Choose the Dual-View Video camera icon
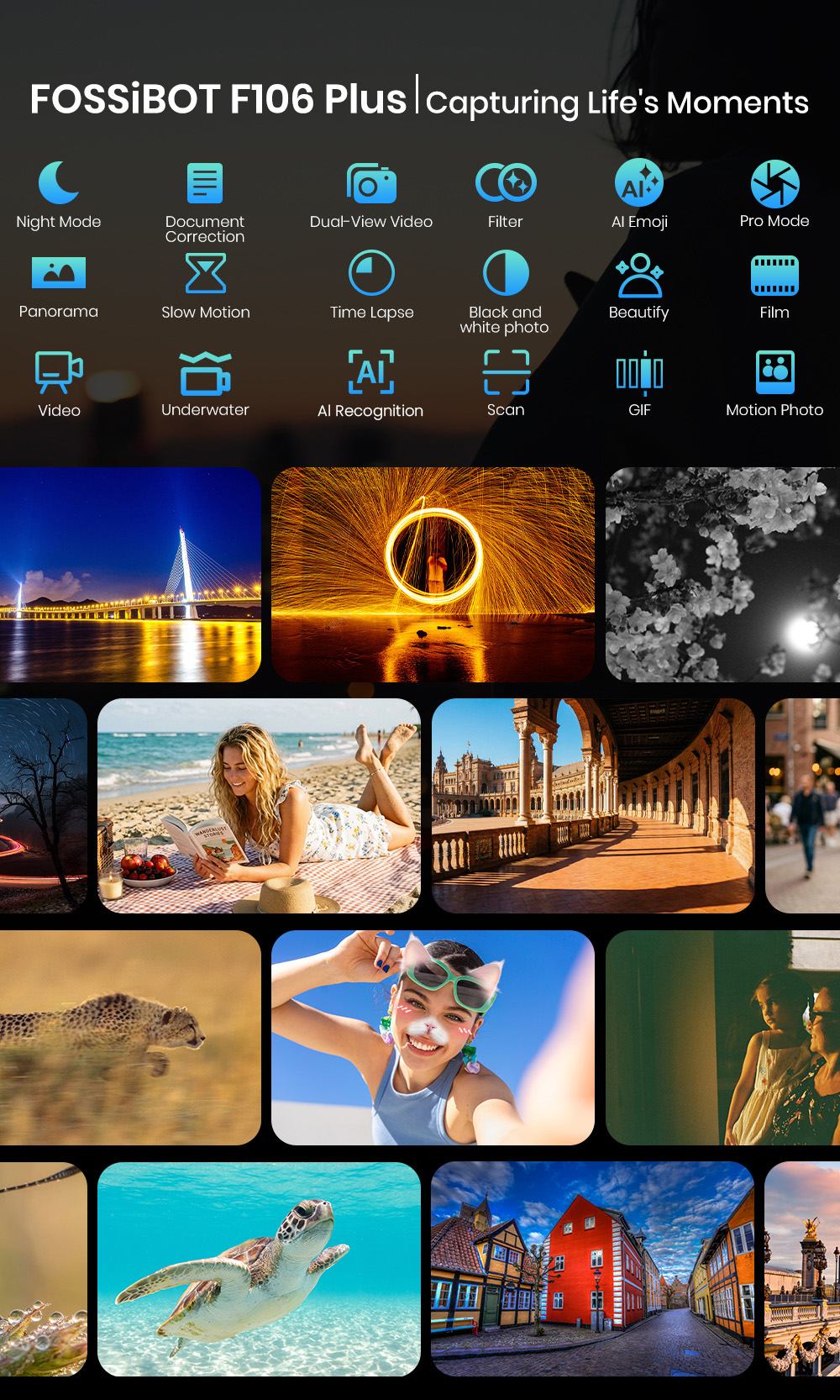 (x=371, y=182)
